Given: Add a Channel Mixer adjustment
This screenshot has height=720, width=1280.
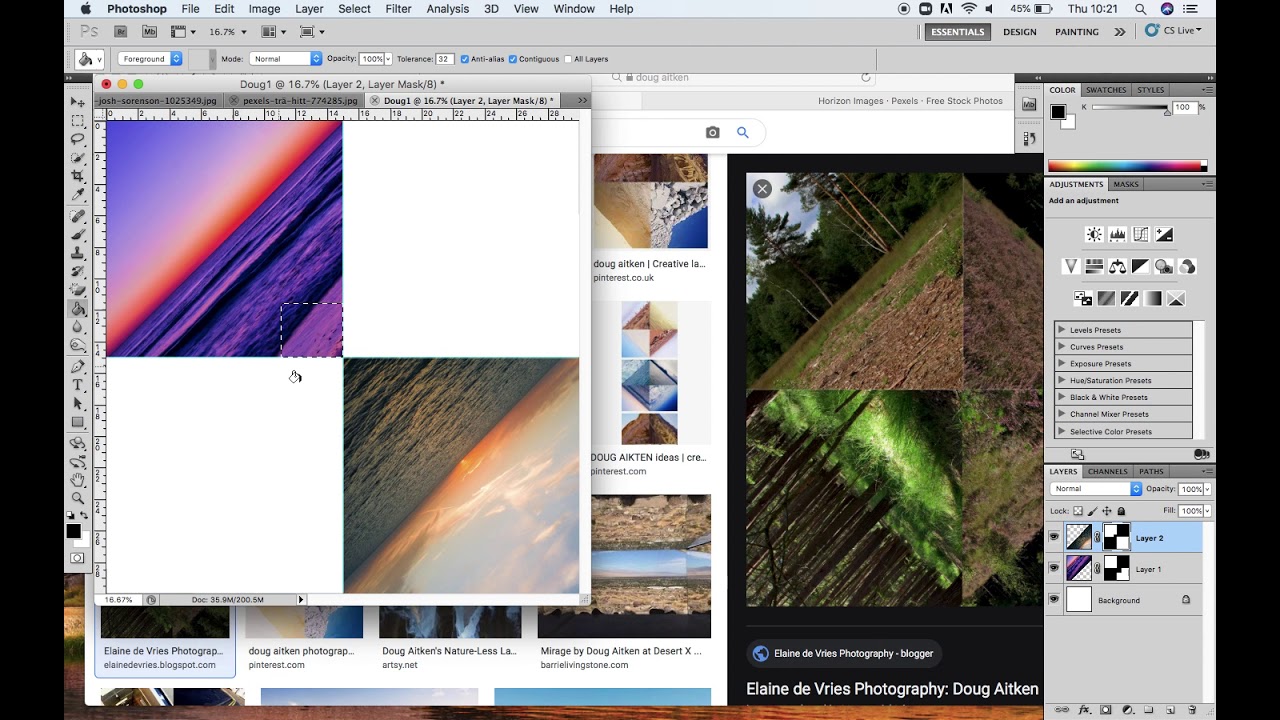Looking at the screenshot, I should [1187, 267].
